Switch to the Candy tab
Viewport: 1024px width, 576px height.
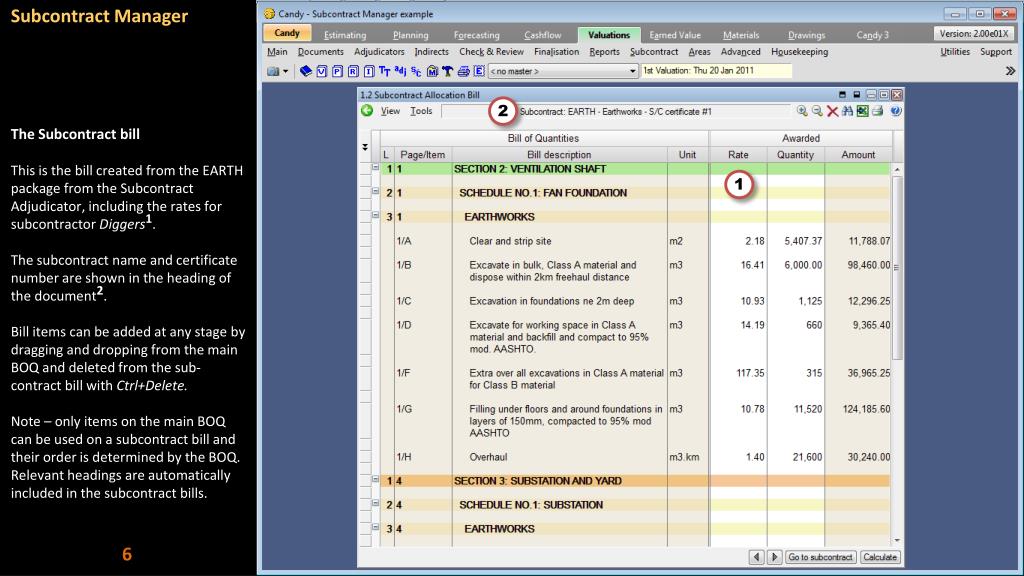(x=287, y=33)
